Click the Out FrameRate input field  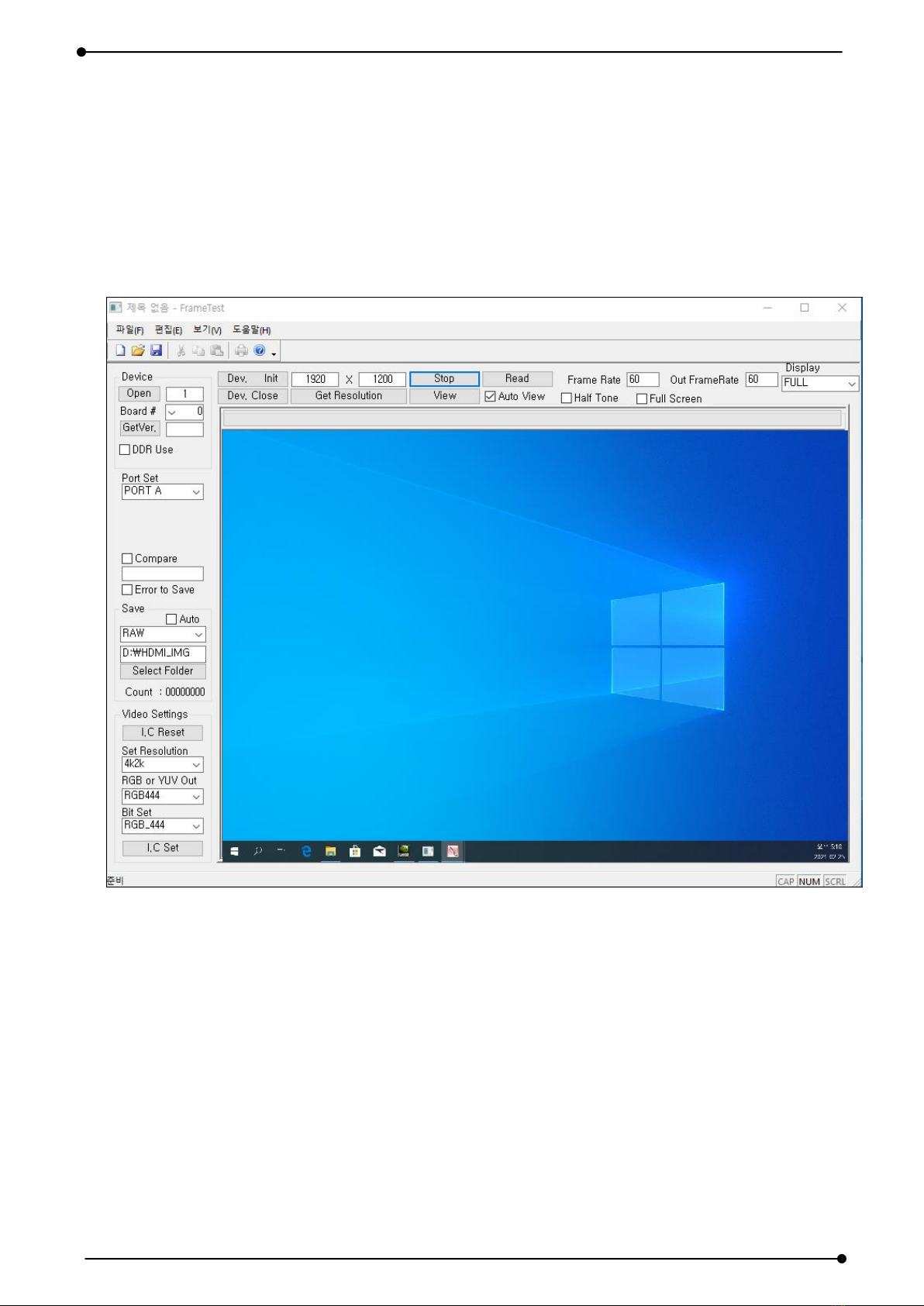[x=761, y=380]
